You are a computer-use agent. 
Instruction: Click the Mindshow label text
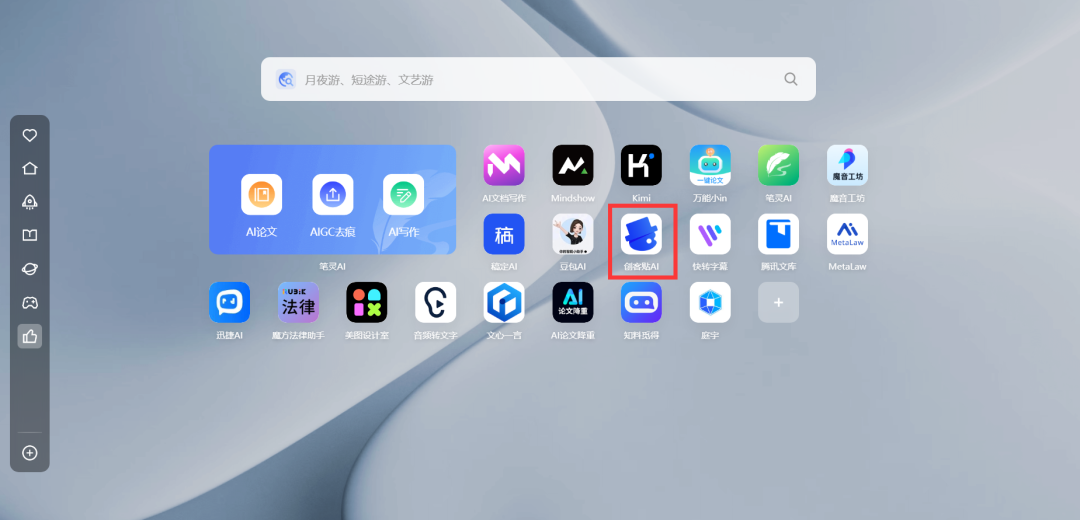pyautogui.click(x=573, y=198)
